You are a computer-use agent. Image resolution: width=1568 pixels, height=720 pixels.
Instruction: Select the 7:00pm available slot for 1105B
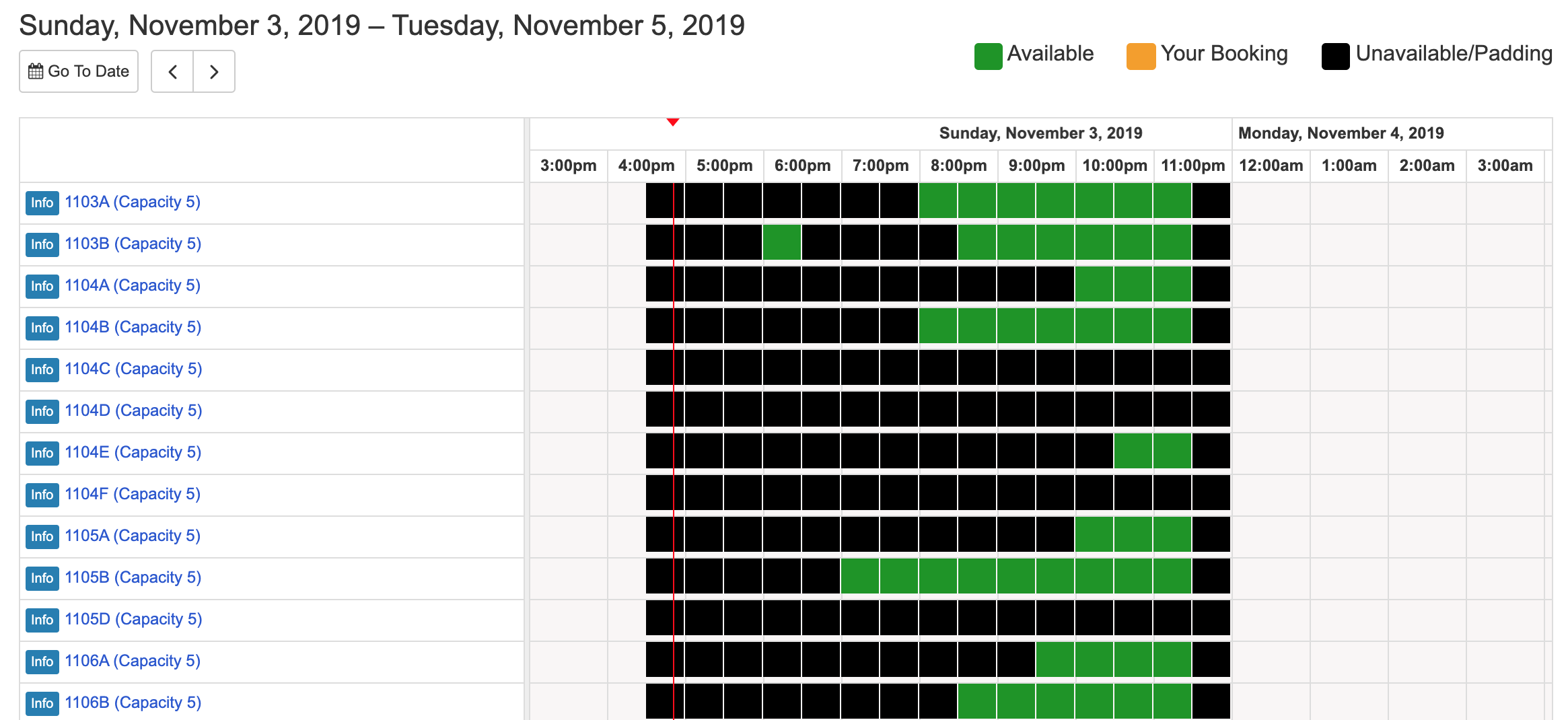860,576
